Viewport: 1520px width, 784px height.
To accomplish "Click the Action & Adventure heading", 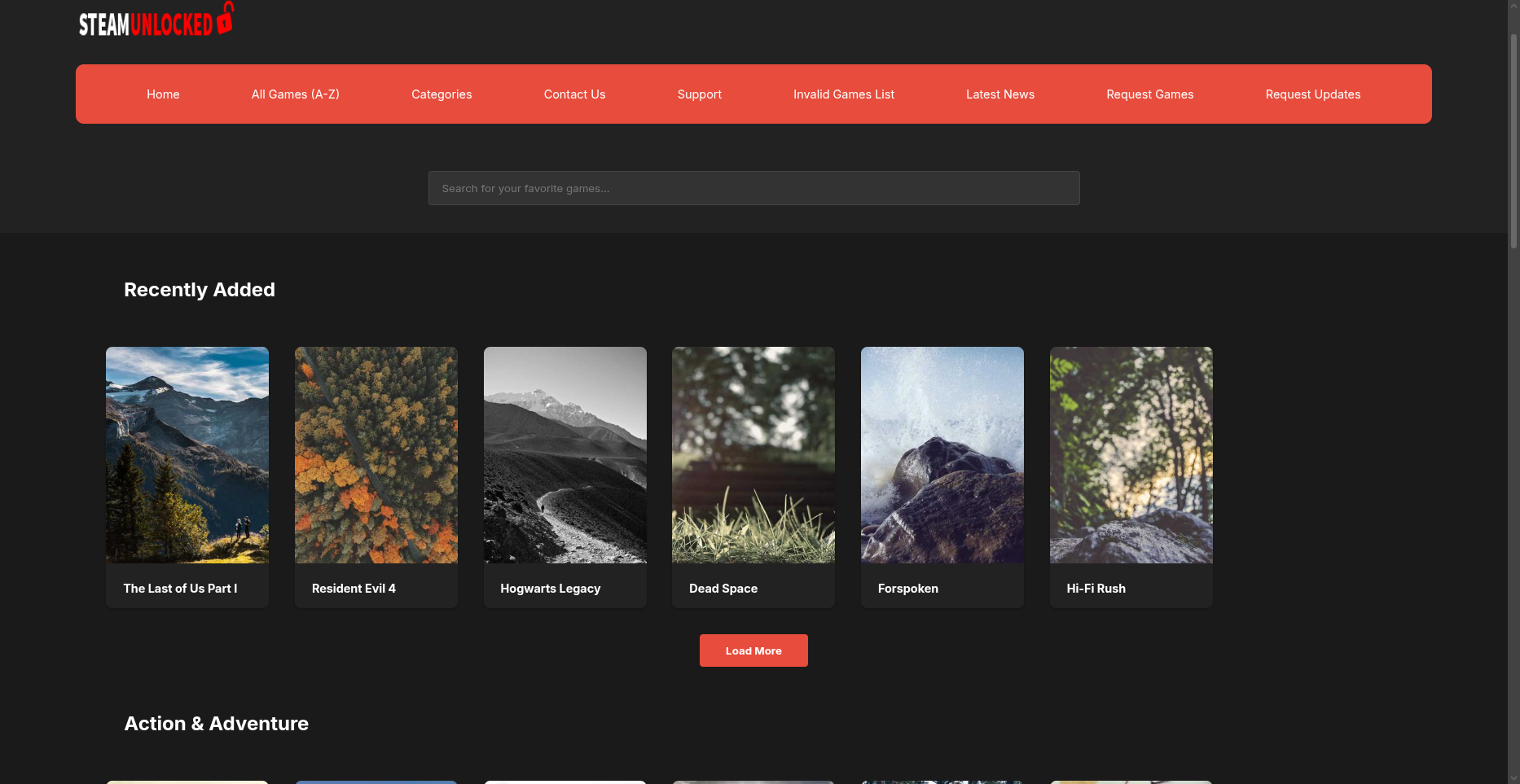I will pyautogui.click(x=217, y=724).
